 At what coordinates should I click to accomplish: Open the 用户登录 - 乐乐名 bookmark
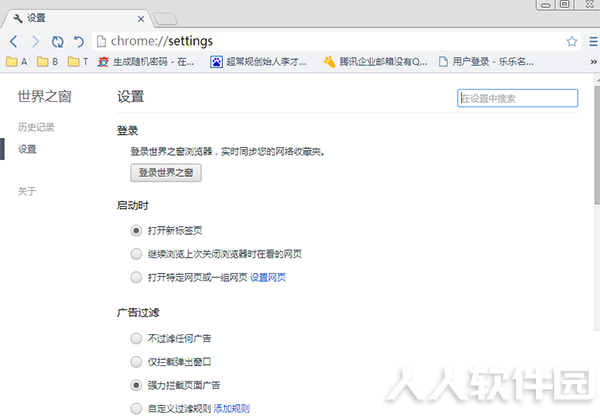(x=486, y=62)
